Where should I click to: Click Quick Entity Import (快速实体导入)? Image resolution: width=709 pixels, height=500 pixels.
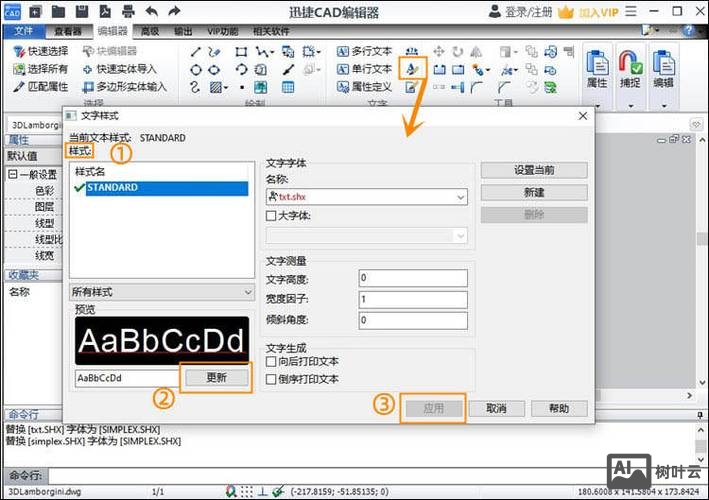(120, 69)
